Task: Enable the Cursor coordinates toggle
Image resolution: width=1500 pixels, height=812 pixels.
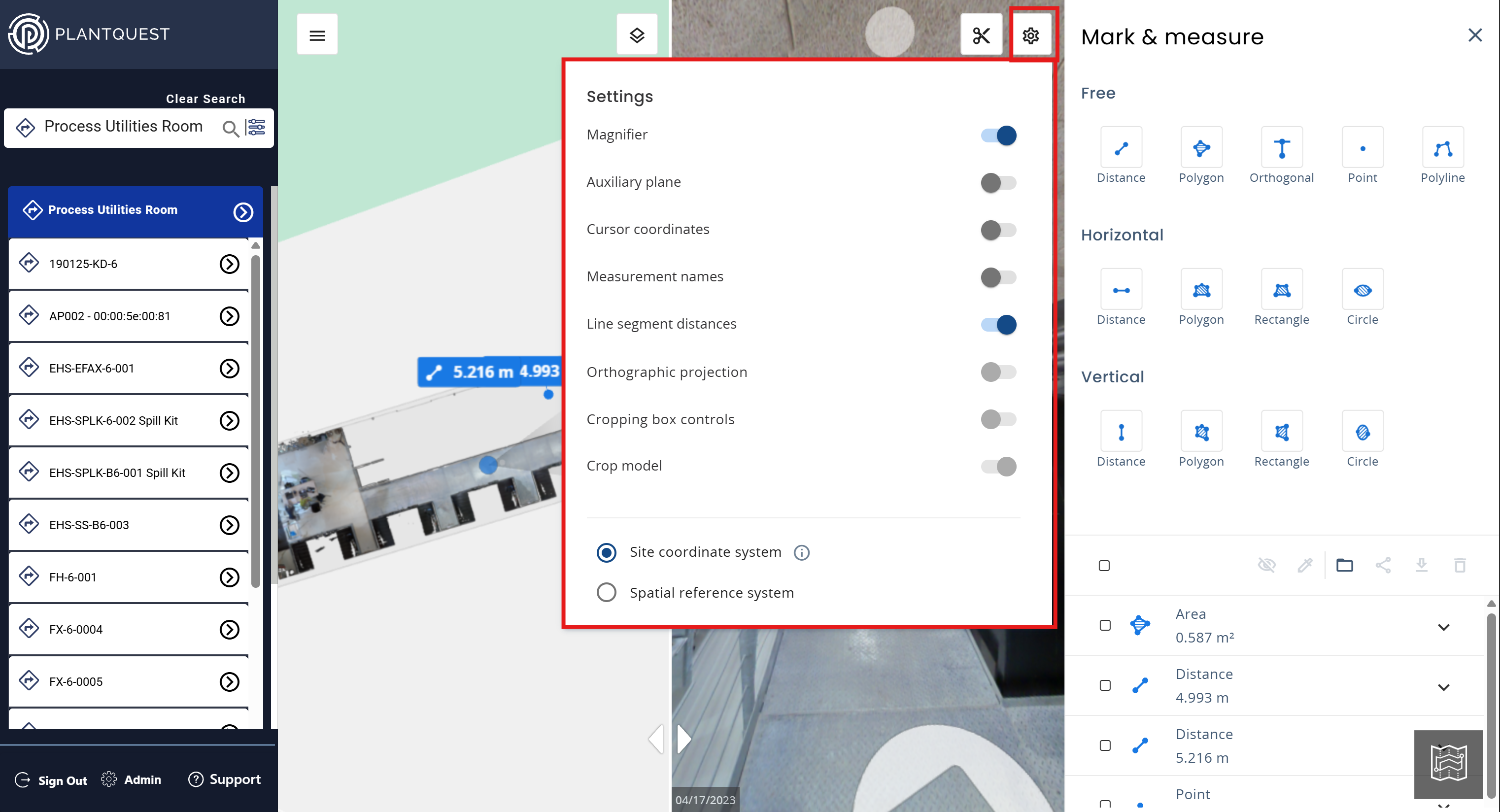Action: [x=998, y=230]
